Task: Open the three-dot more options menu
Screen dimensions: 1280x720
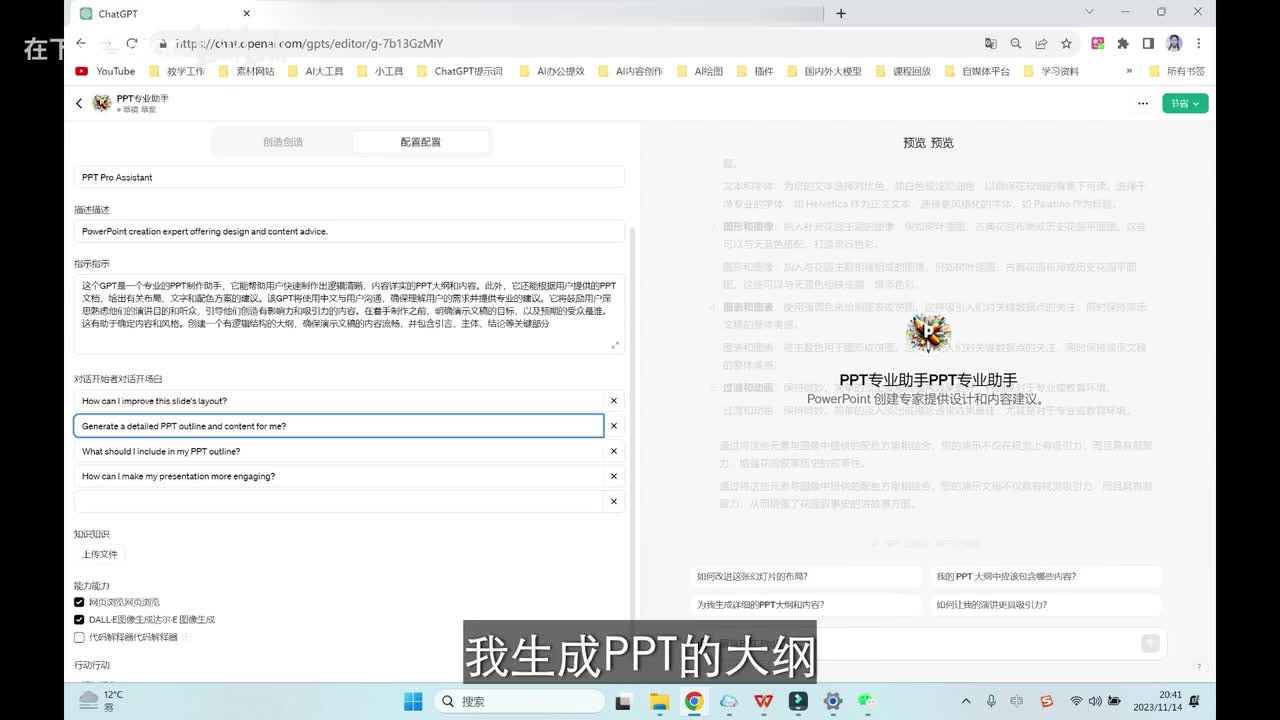Action: coord(1143,103)
